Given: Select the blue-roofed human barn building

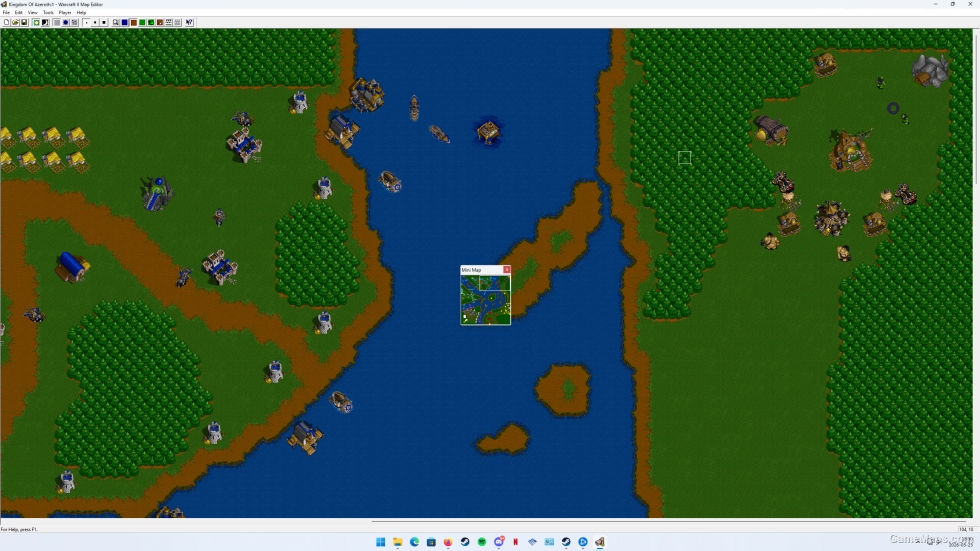Looking at the screenshot, I should (x=72, y=267).
